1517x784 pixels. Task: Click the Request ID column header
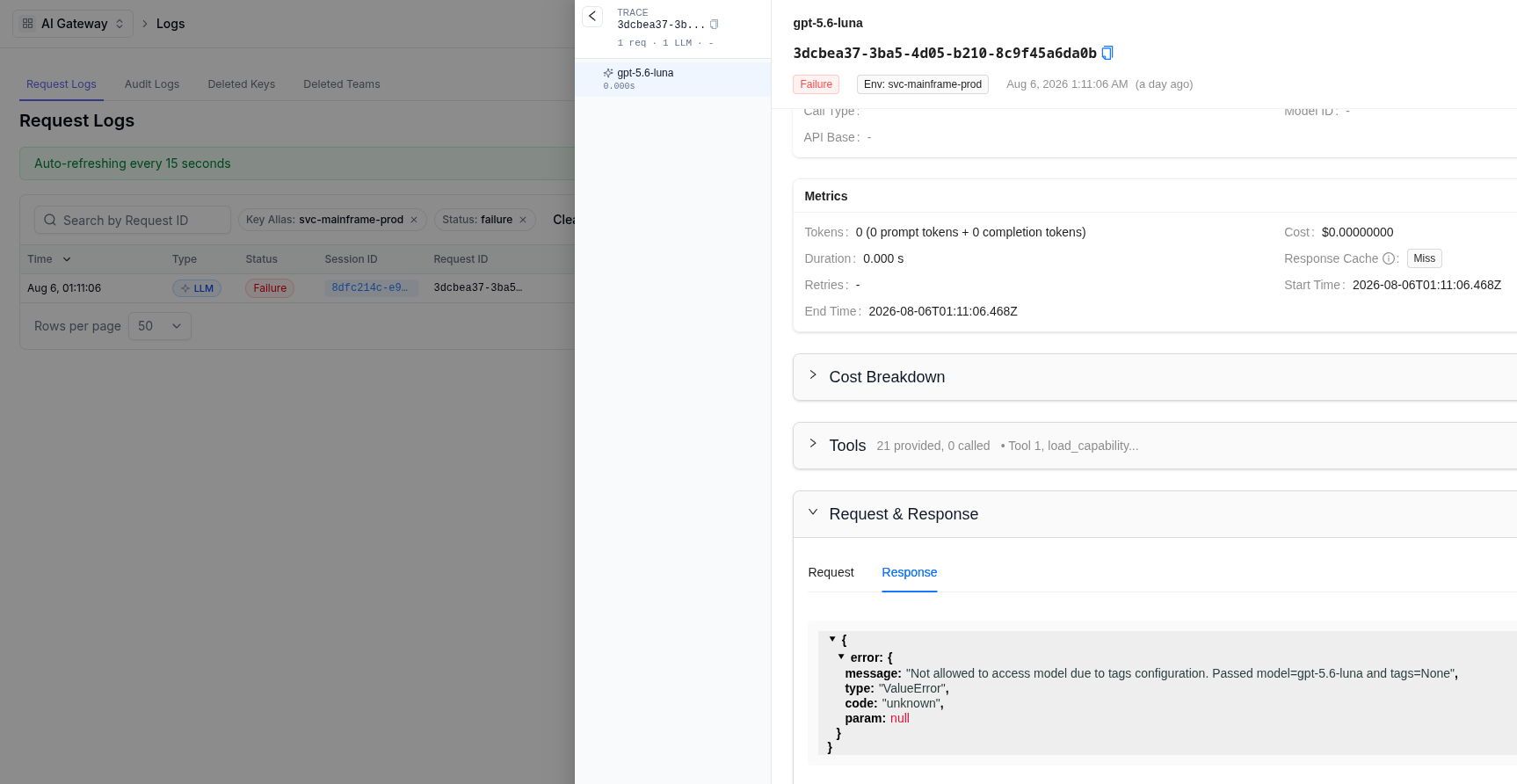(461, 259)
